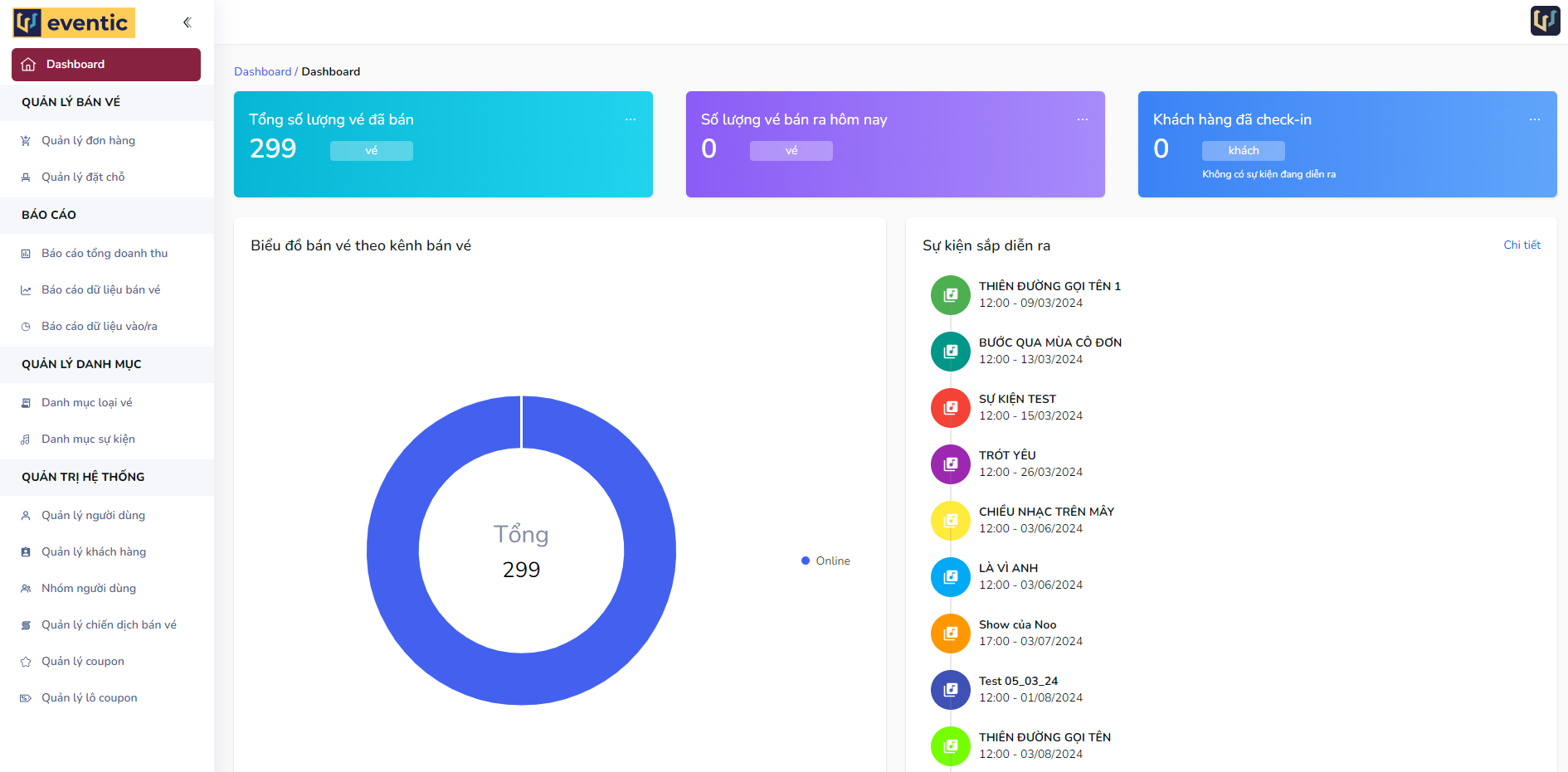Click the blue donut chart ring segment
Image resolution: width=1568 pixels, height=772 pixels.
(x=395, y=551)
